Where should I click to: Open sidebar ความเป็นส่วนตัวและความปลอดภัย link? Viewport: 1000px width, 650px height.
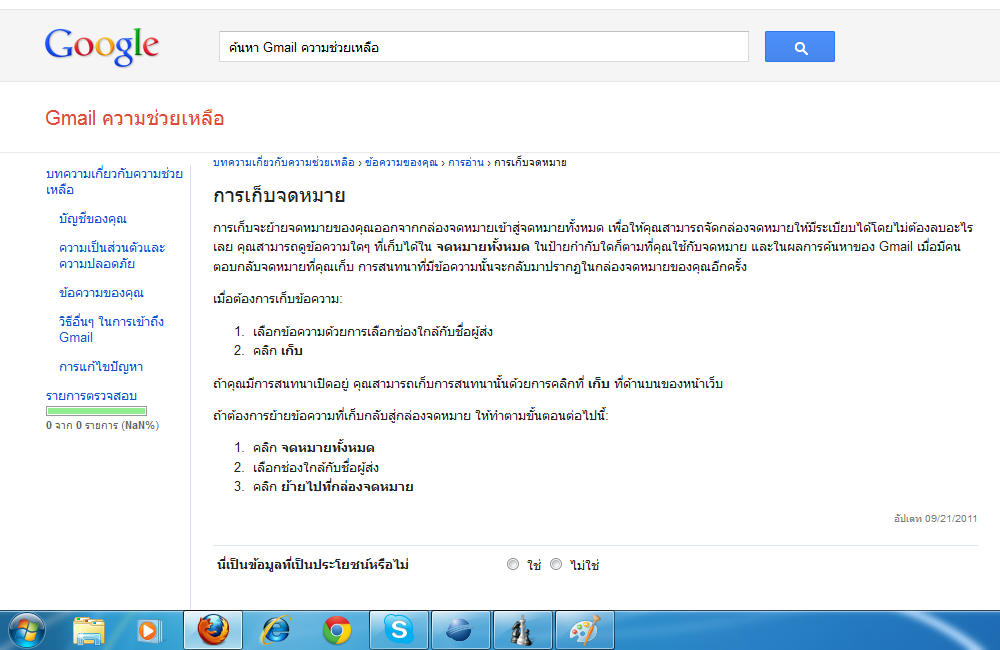(112, 255)
